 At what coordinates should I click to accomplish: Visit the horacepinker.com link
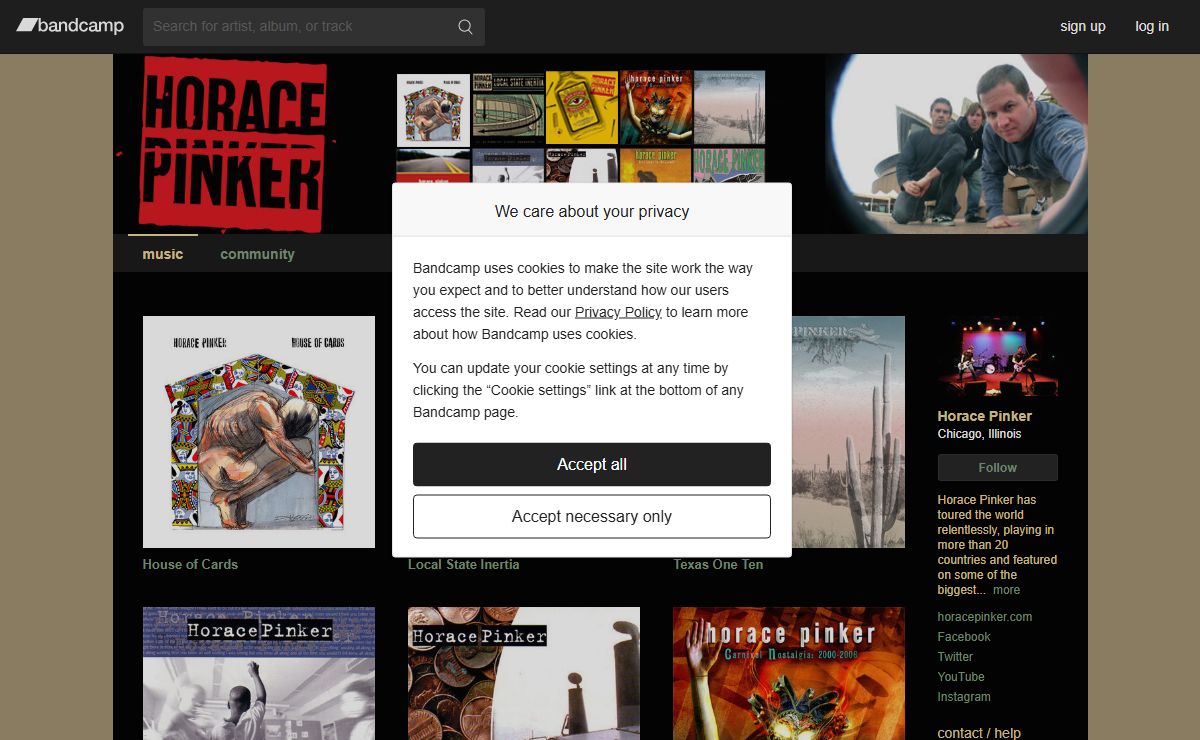(985, 617)
